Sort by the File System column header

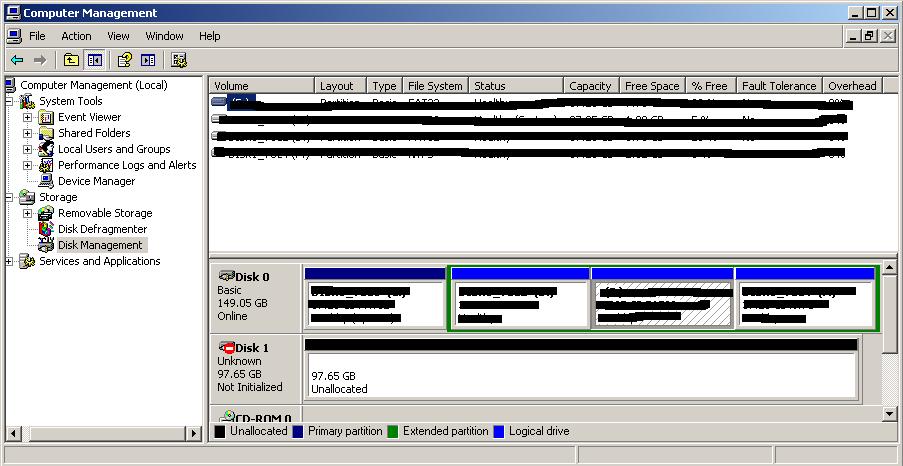(435, 86)
